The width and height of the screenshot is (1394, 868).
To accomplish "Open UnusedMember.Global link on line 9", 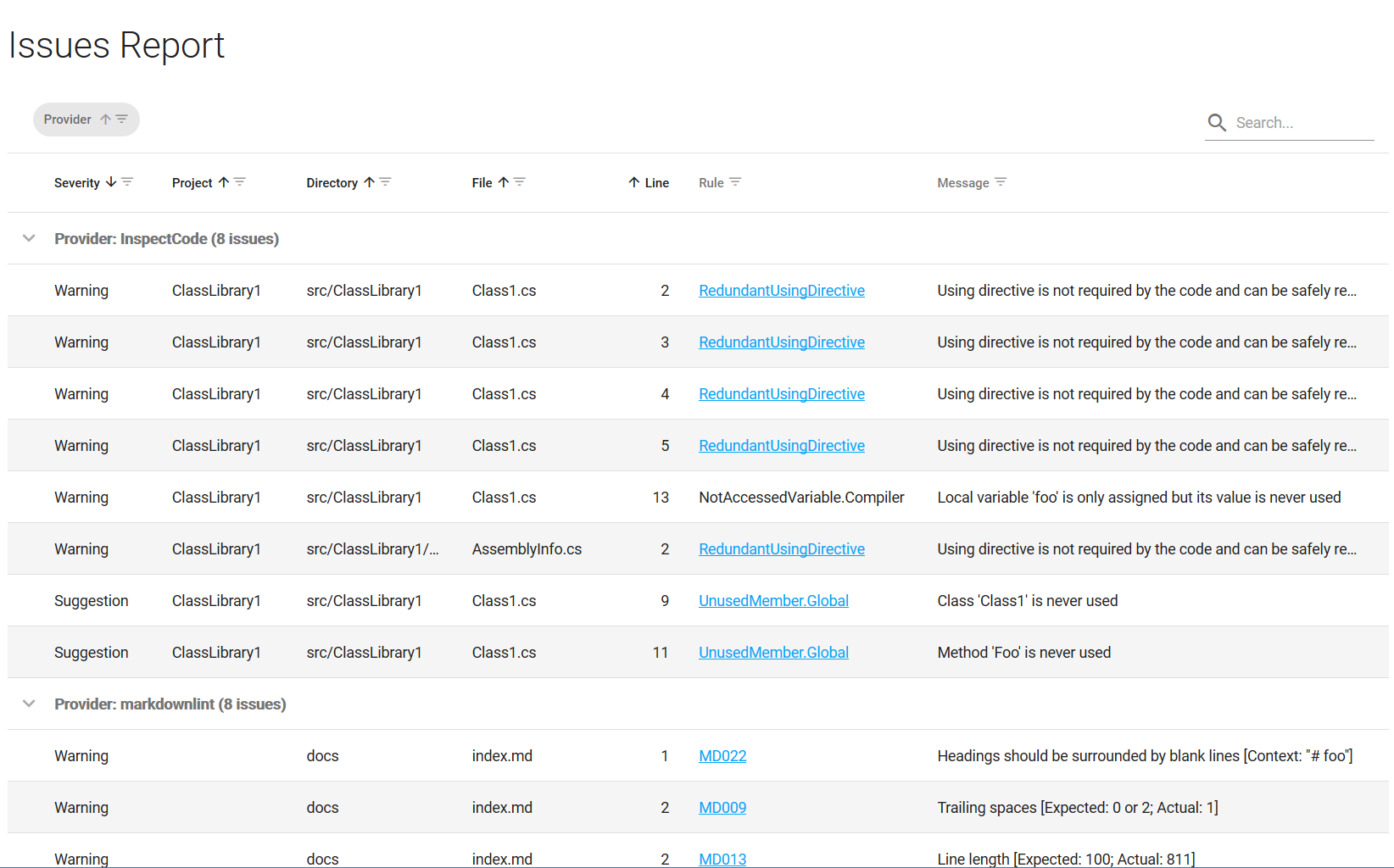I will click(773, 601).
